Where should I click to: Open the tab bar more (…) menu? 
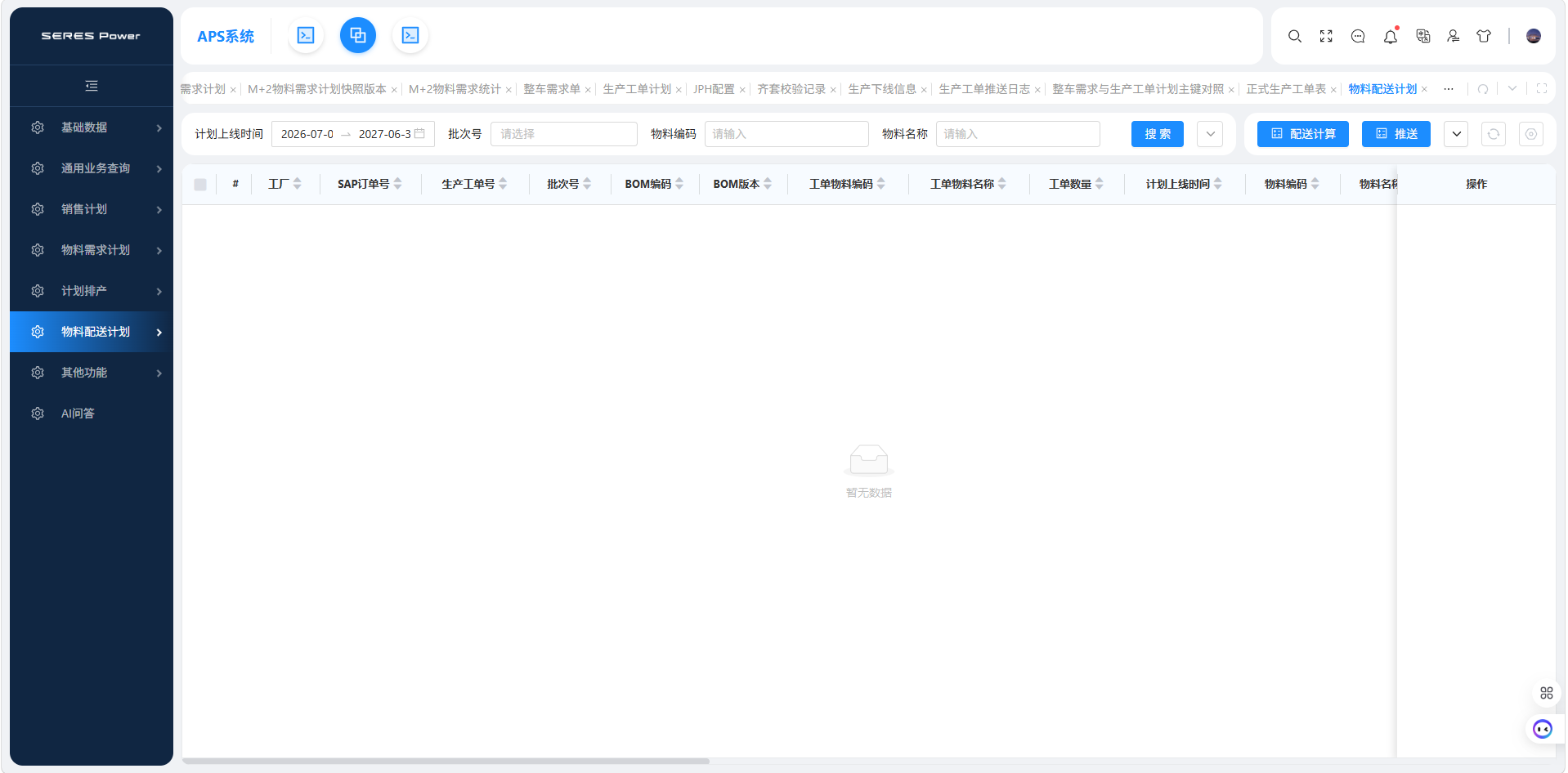tap(1449, 89)
